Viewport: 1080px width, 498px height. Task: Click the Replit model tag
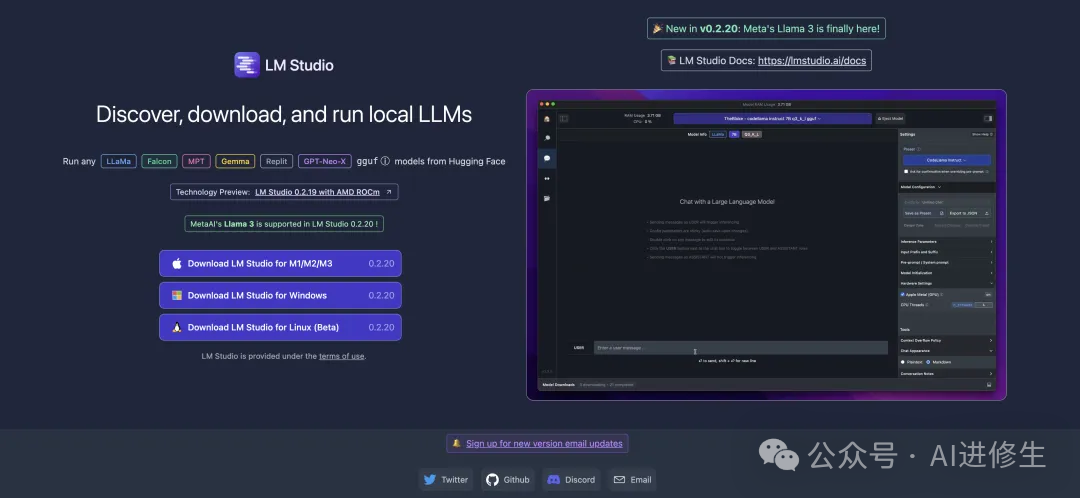pos(276,161)
